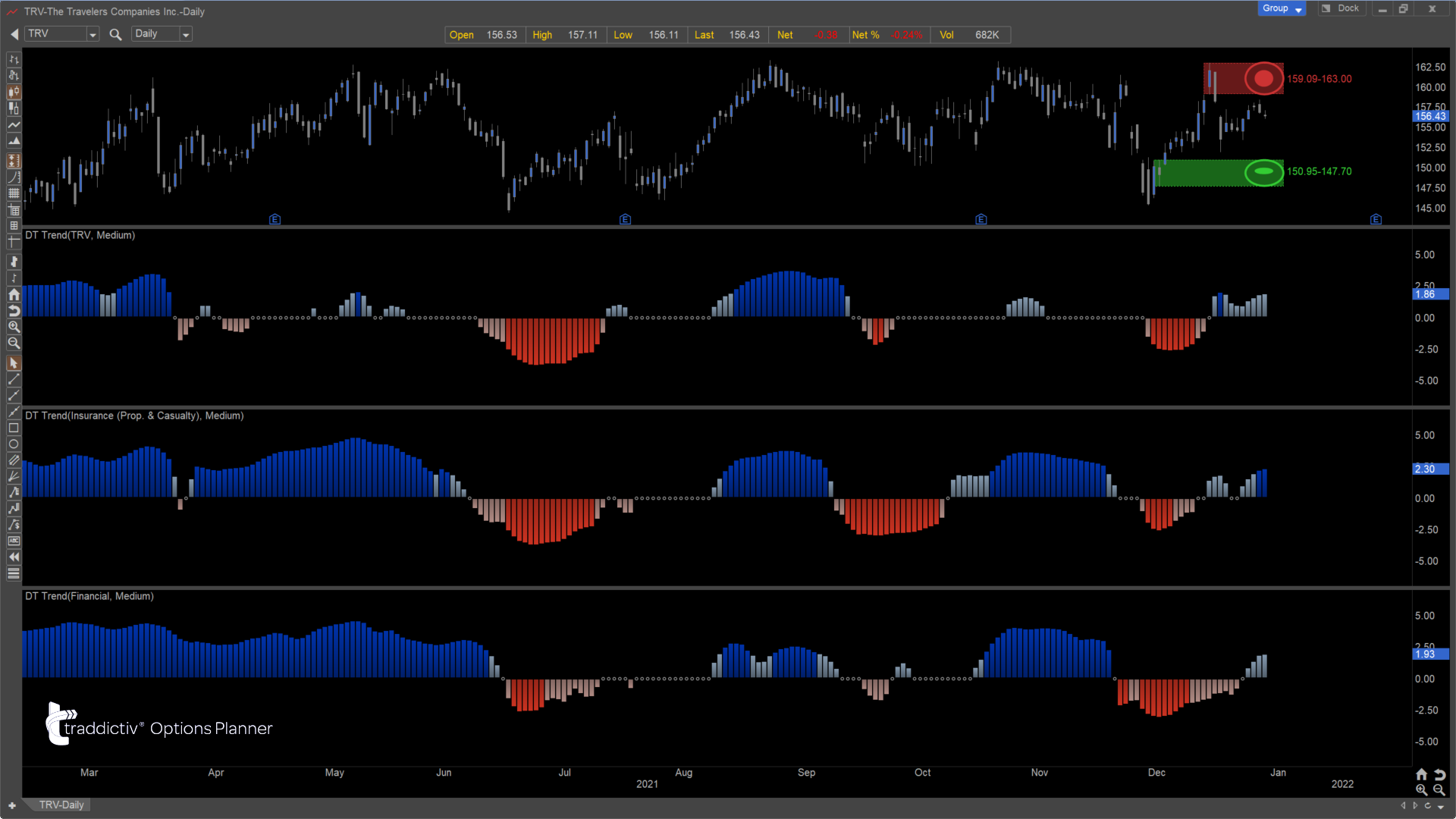Click the earnings E marker near July

coord(626,219)
